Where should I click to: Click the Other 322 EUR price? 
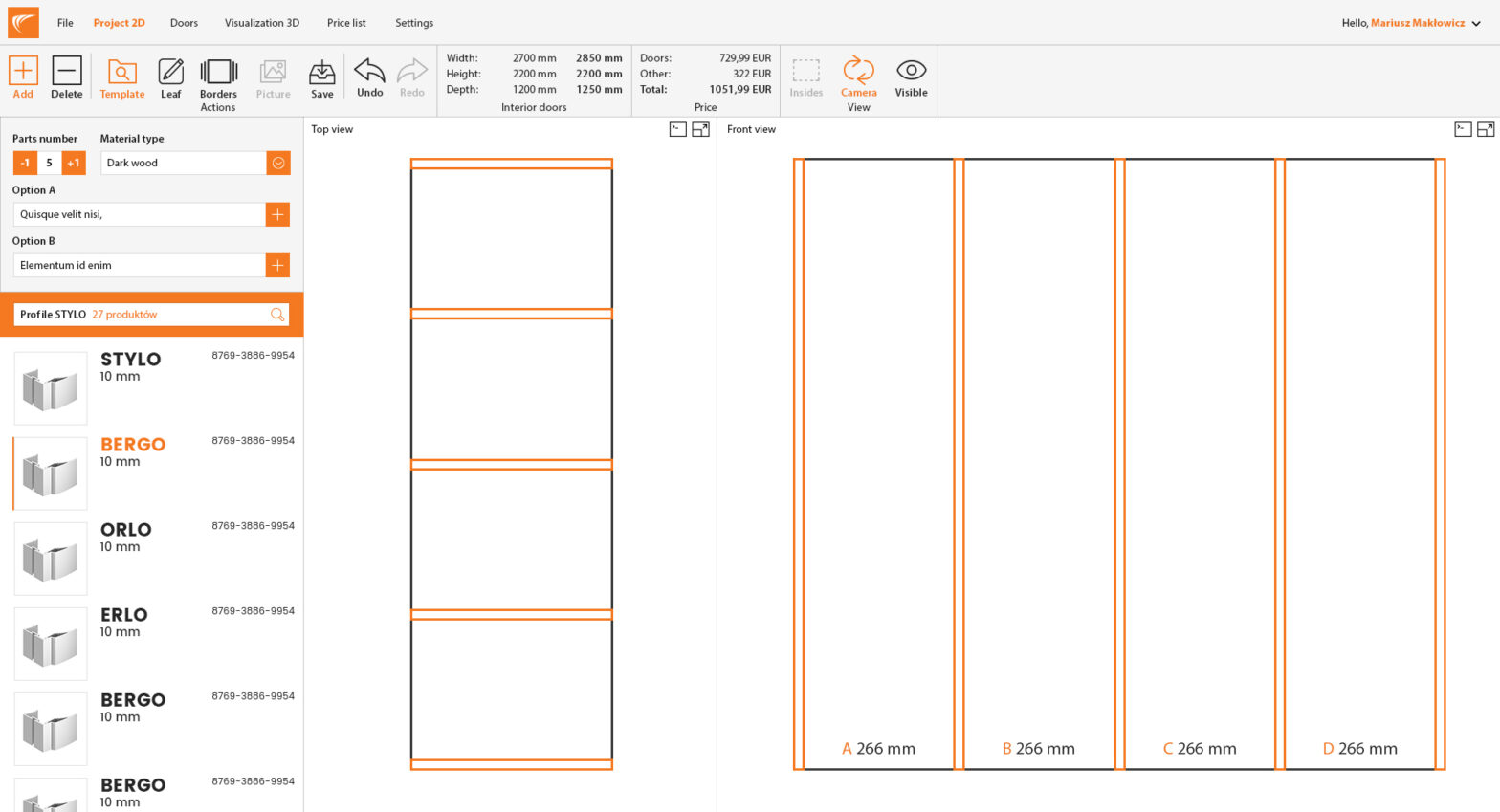752,74
